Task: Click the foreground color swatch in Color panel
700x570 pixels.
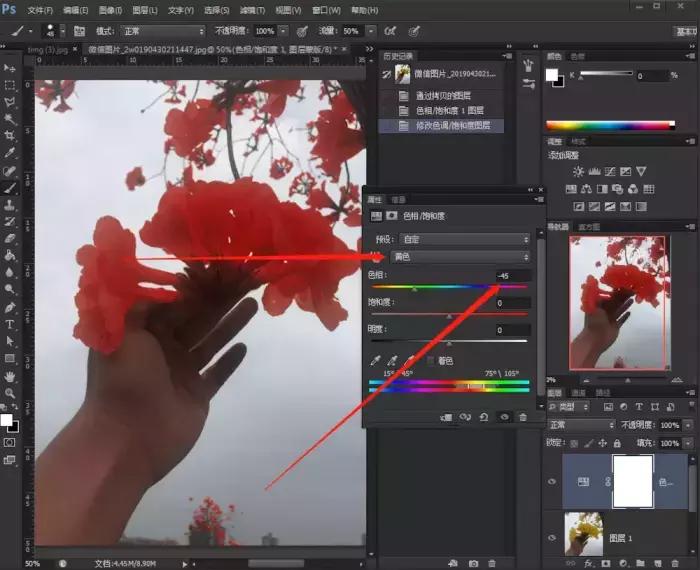Action: (552, 75)
